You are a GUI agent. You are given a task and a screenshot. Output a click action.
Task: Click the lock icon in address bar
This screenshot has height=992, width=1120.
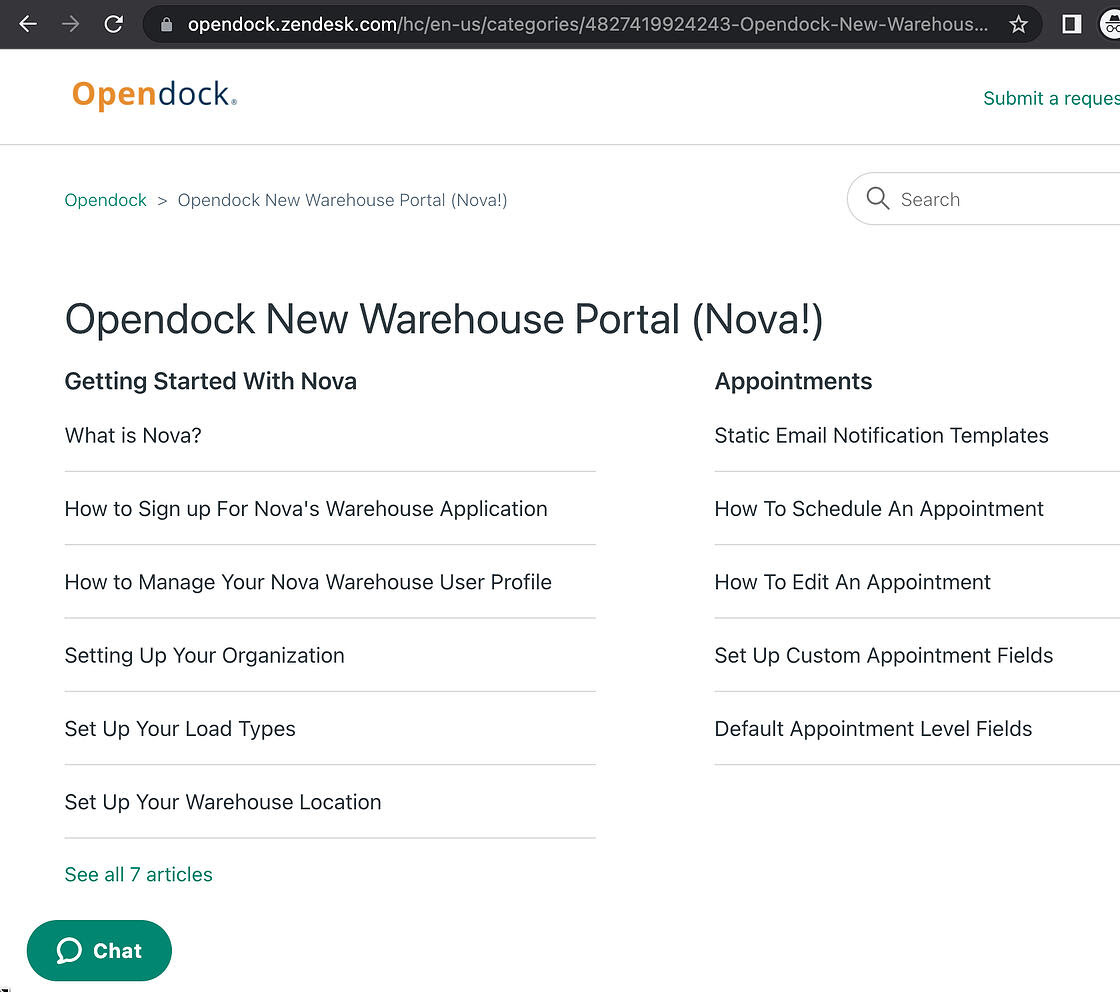coord(166,25)
